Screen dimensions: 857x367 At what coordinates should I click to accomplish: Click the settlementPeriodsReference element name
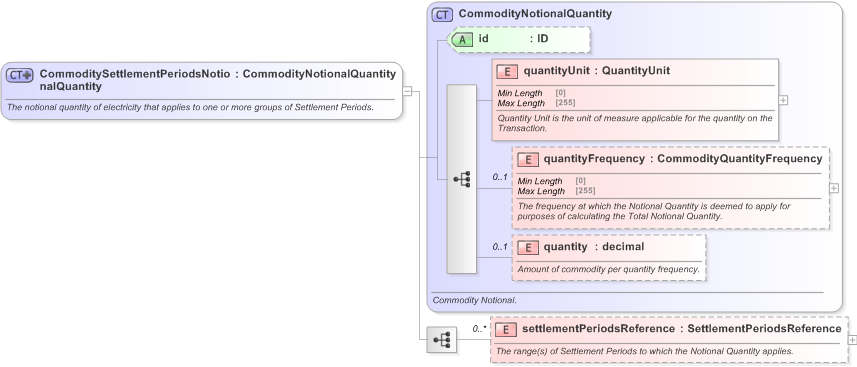pos(598,329)
